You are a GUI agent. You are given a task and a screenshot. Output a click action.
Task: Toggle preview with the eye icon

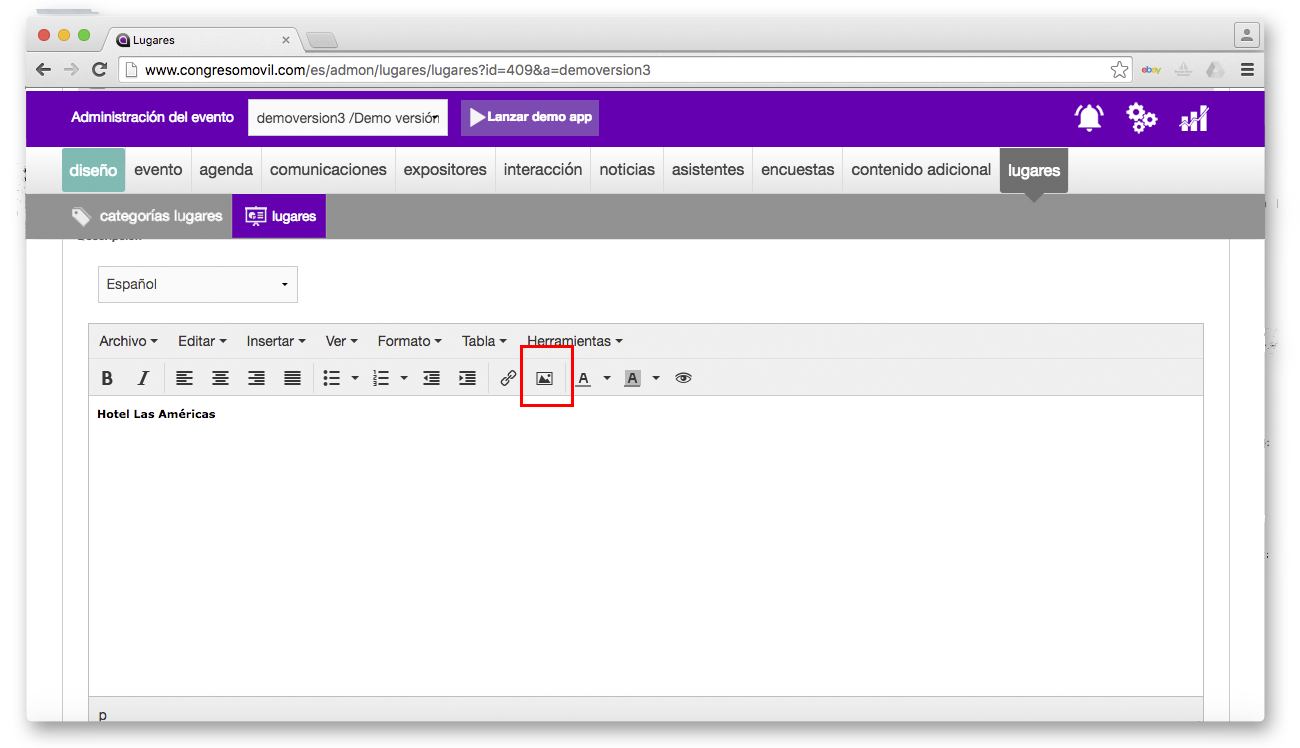coord(683,378)
